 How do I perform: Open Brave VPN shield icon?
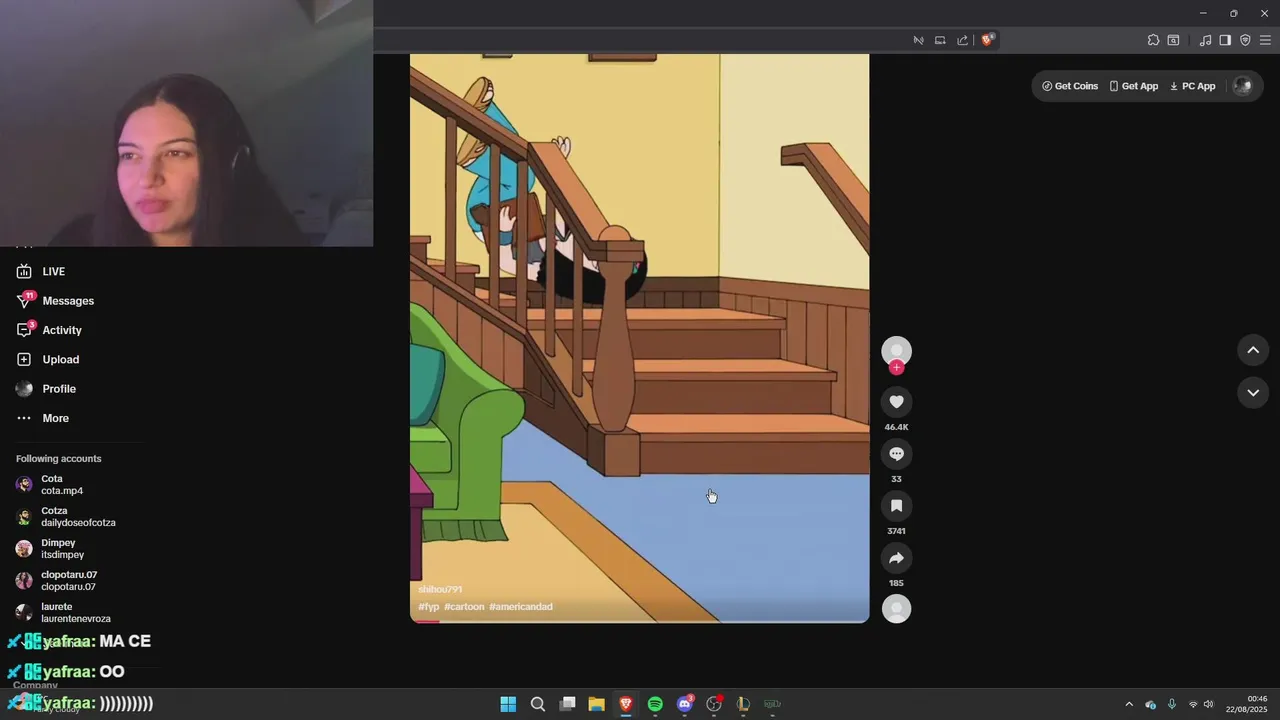(x=1245, y=40)
